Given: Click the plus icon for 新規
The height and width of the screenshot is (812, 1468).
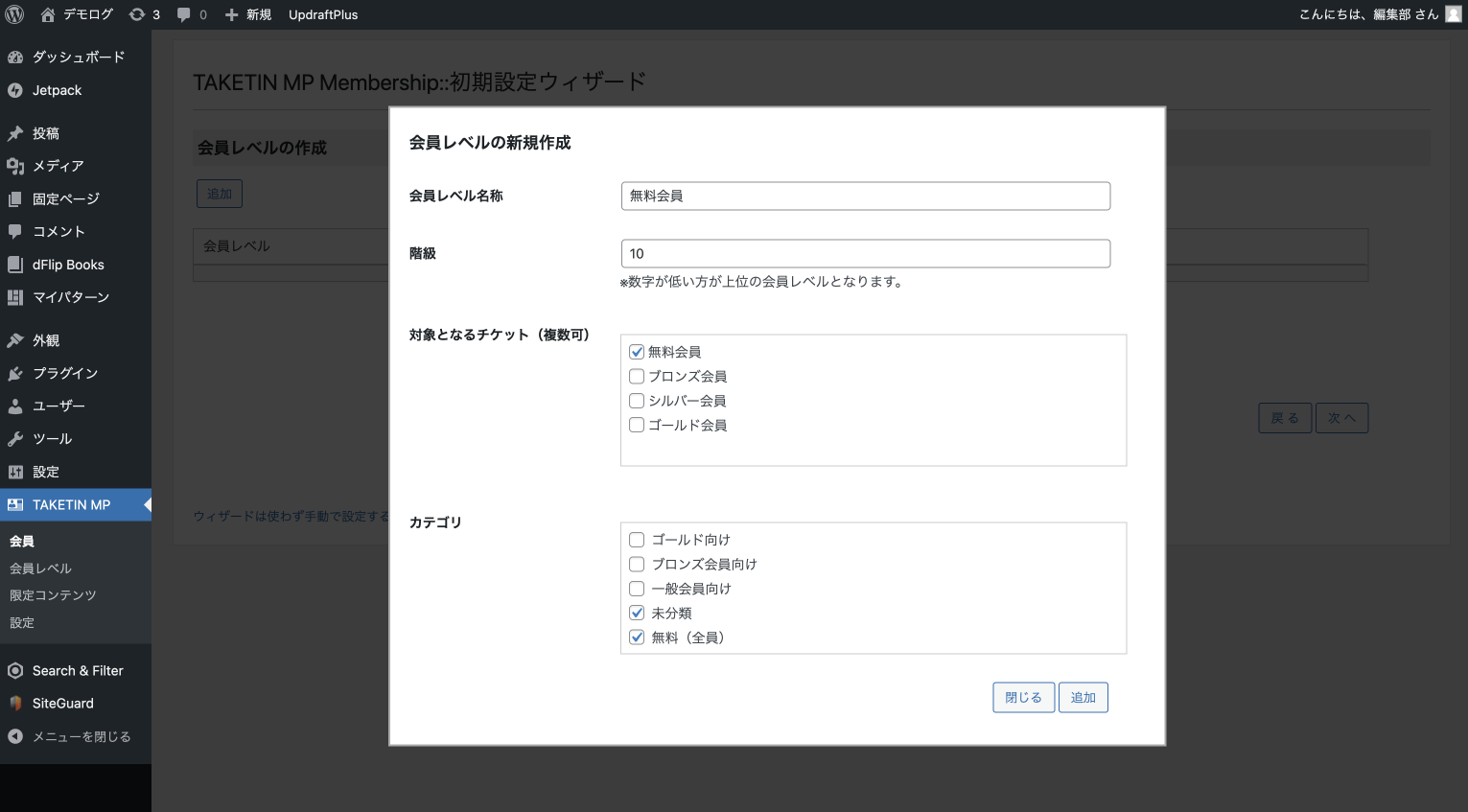Looking at the screenshot, I should click(231, 14).
